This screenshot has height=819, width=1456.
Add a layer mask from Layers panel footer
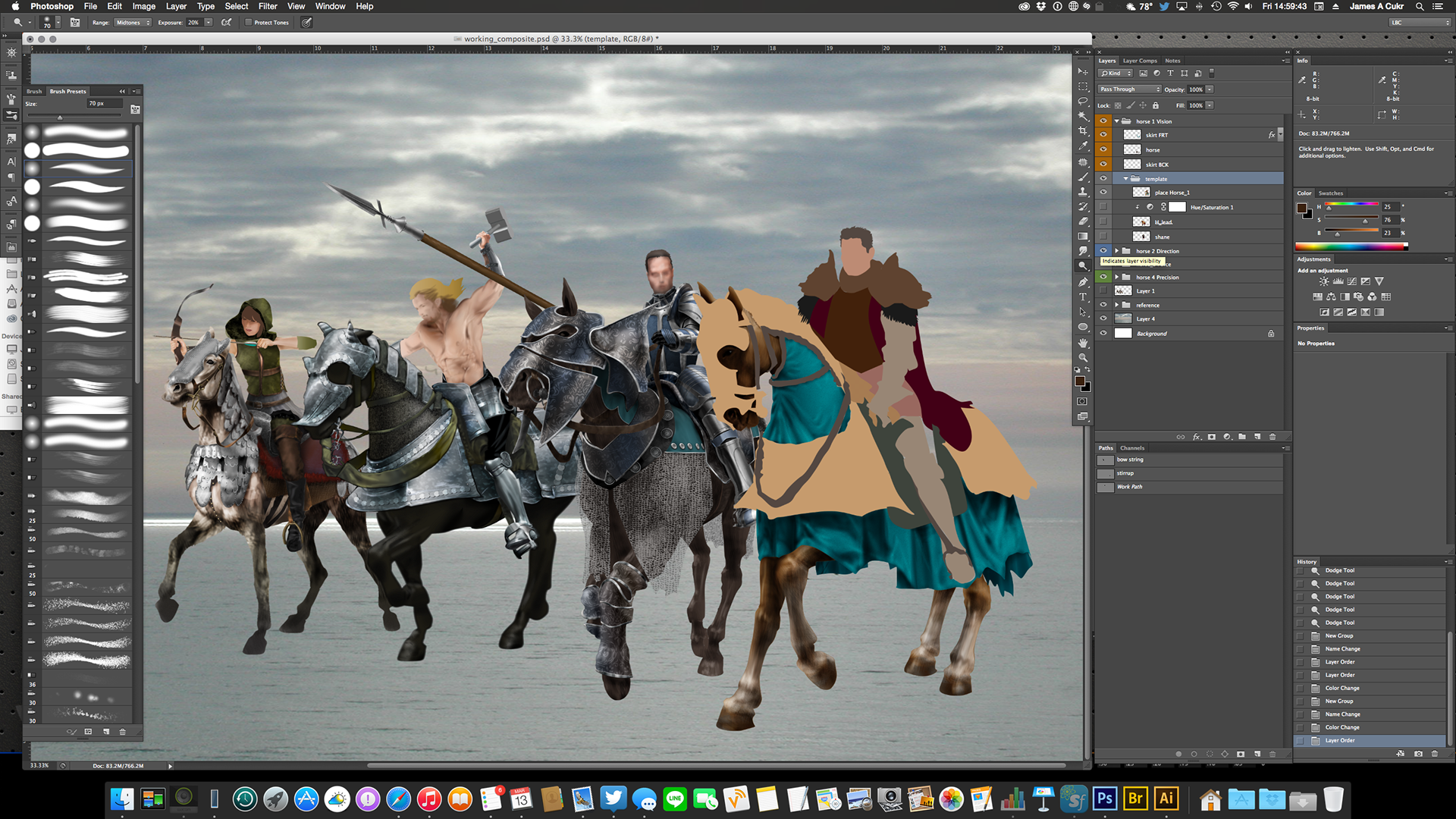point(1212,437)
